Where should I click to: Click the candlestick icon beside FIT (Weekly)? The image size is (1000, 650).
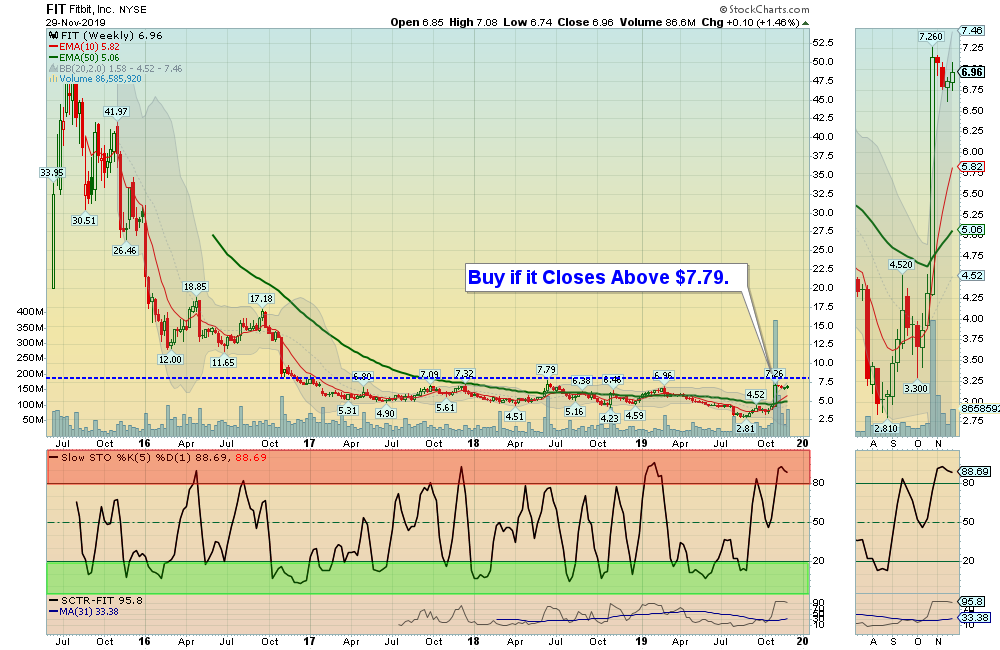53,35
